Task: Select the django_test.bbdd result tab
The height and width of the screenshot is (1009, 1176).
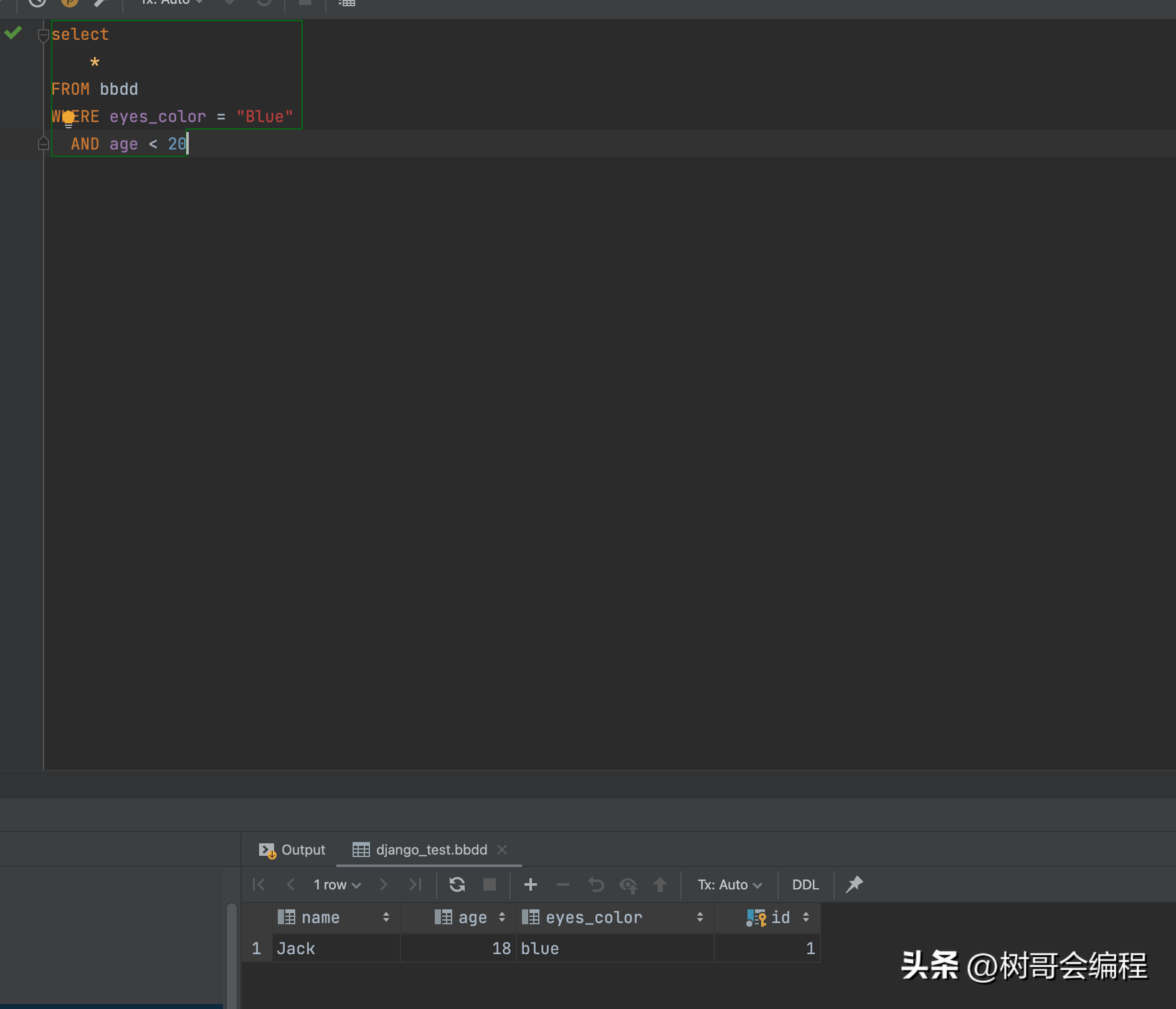Action: coord(420,850)
